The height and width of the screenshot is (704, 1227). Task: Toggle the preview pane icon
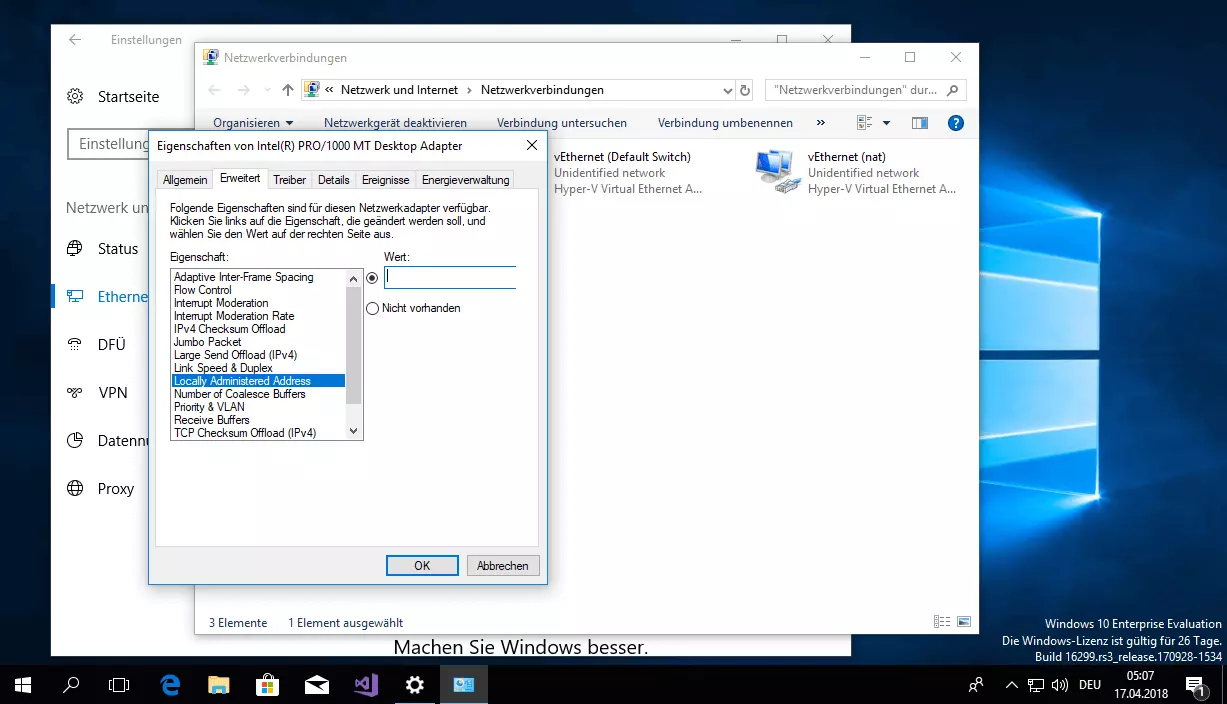click(920, 123)
